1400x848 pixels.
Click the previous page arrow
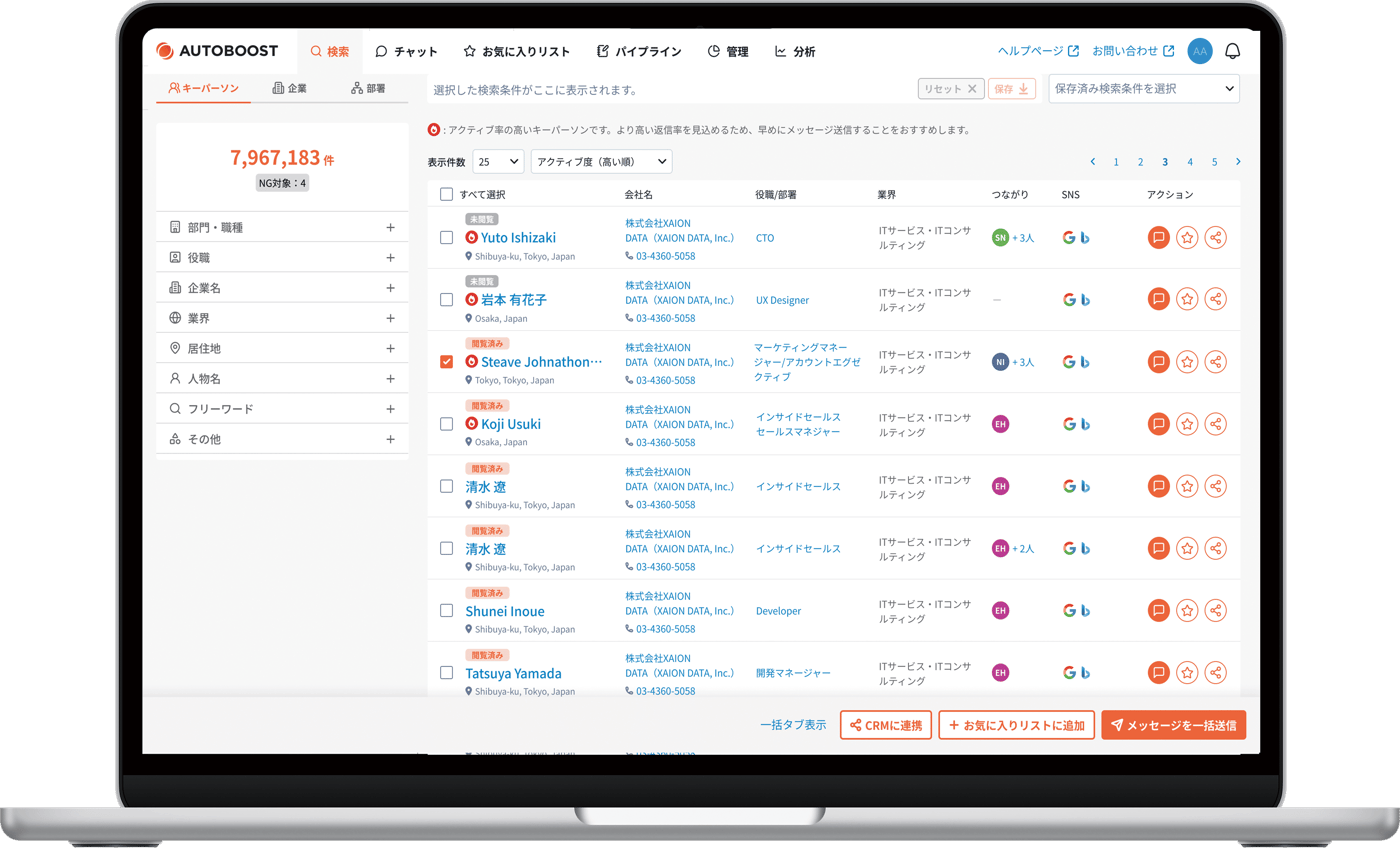point(1093,161)
